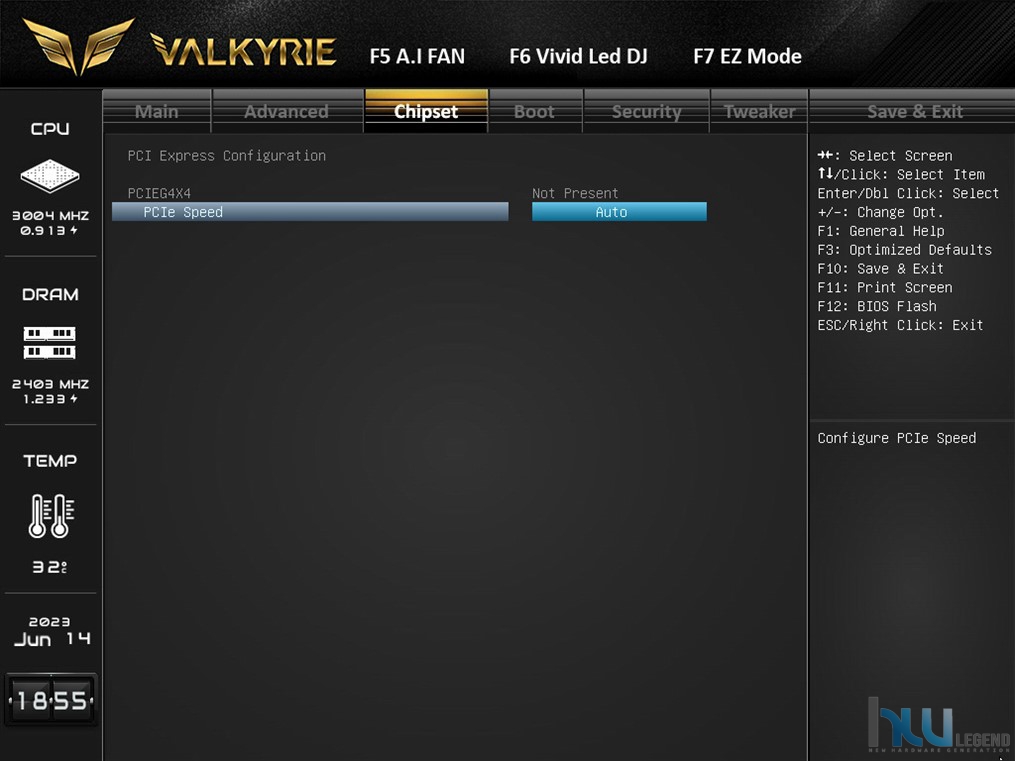
Task: Click the Valkyrie winged logo
Action: pyautogui.click(x=79, y=46)
